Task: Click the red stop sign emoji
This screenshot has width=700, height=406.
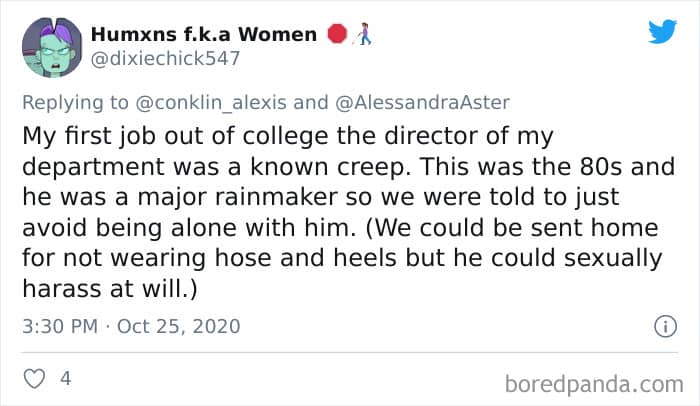Action: click(x=337, y=34)
